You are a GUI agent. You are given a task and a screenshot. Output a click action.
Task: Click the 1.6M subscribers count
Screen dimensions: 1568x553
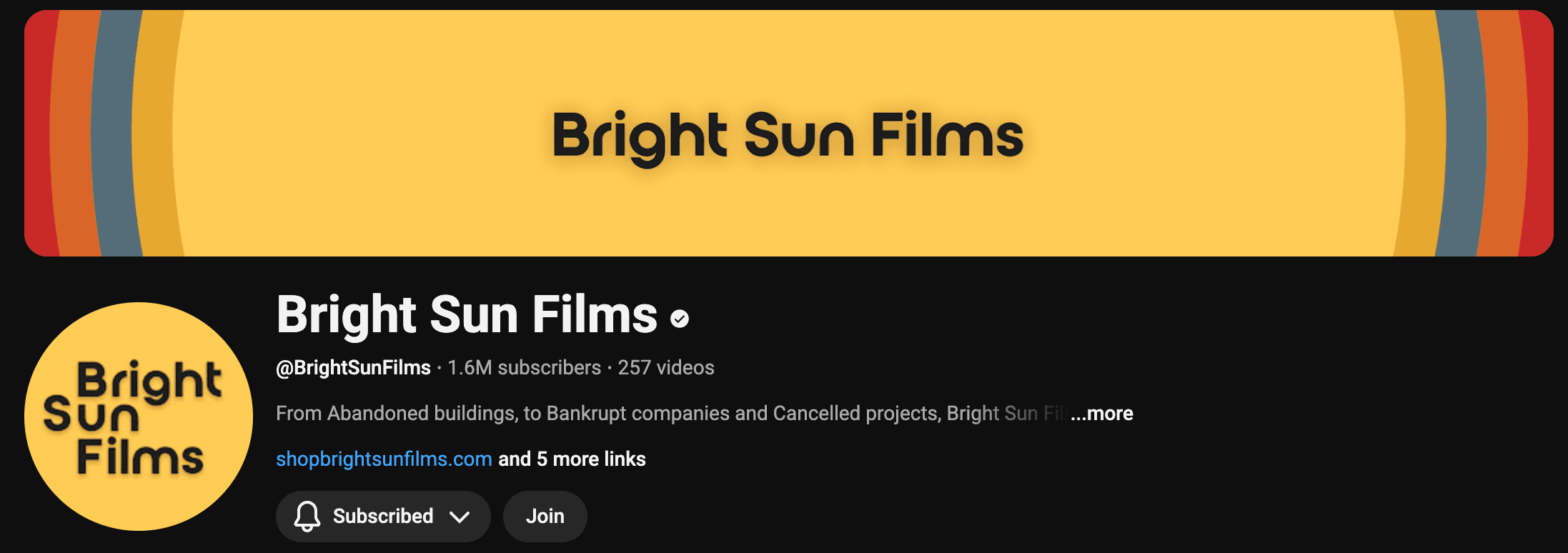click(524, 368)
